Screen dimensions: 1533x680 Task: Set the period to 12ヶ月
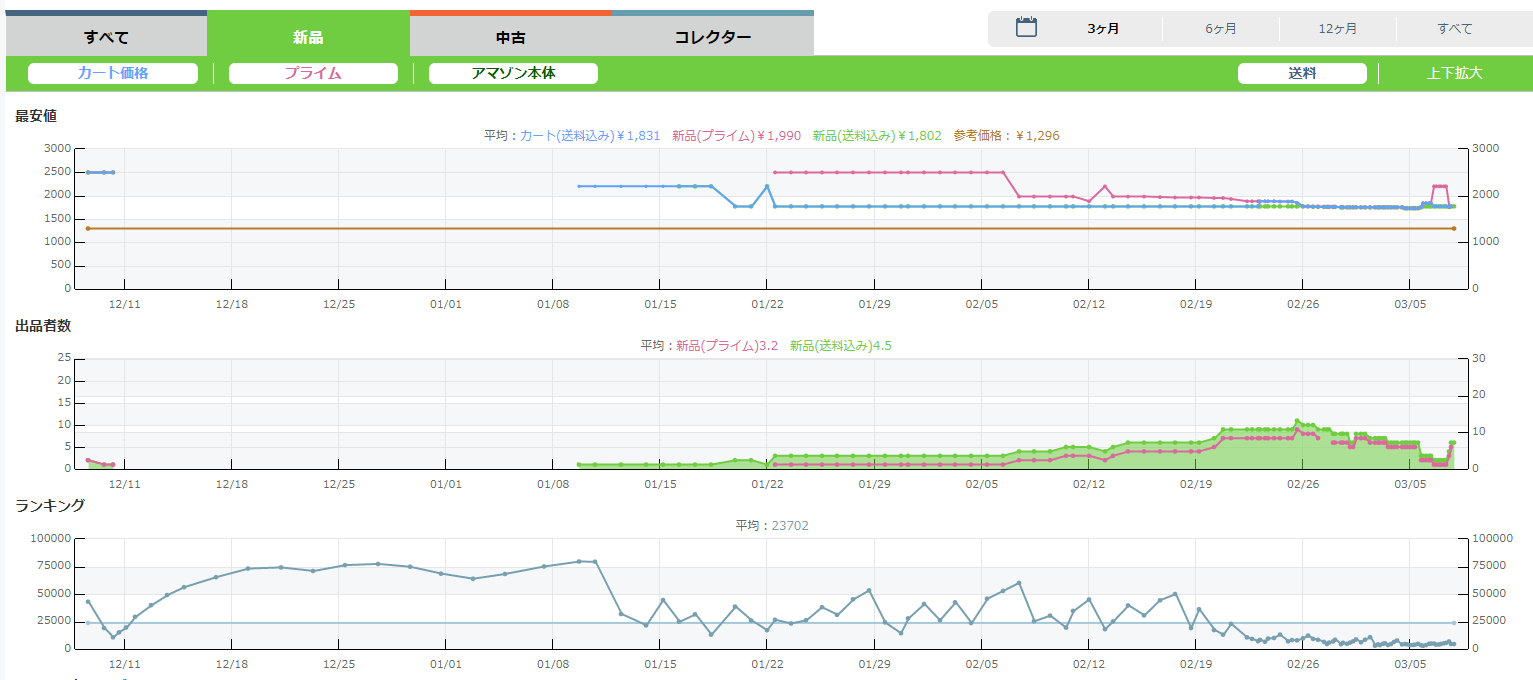click(x=1337, y=29)
